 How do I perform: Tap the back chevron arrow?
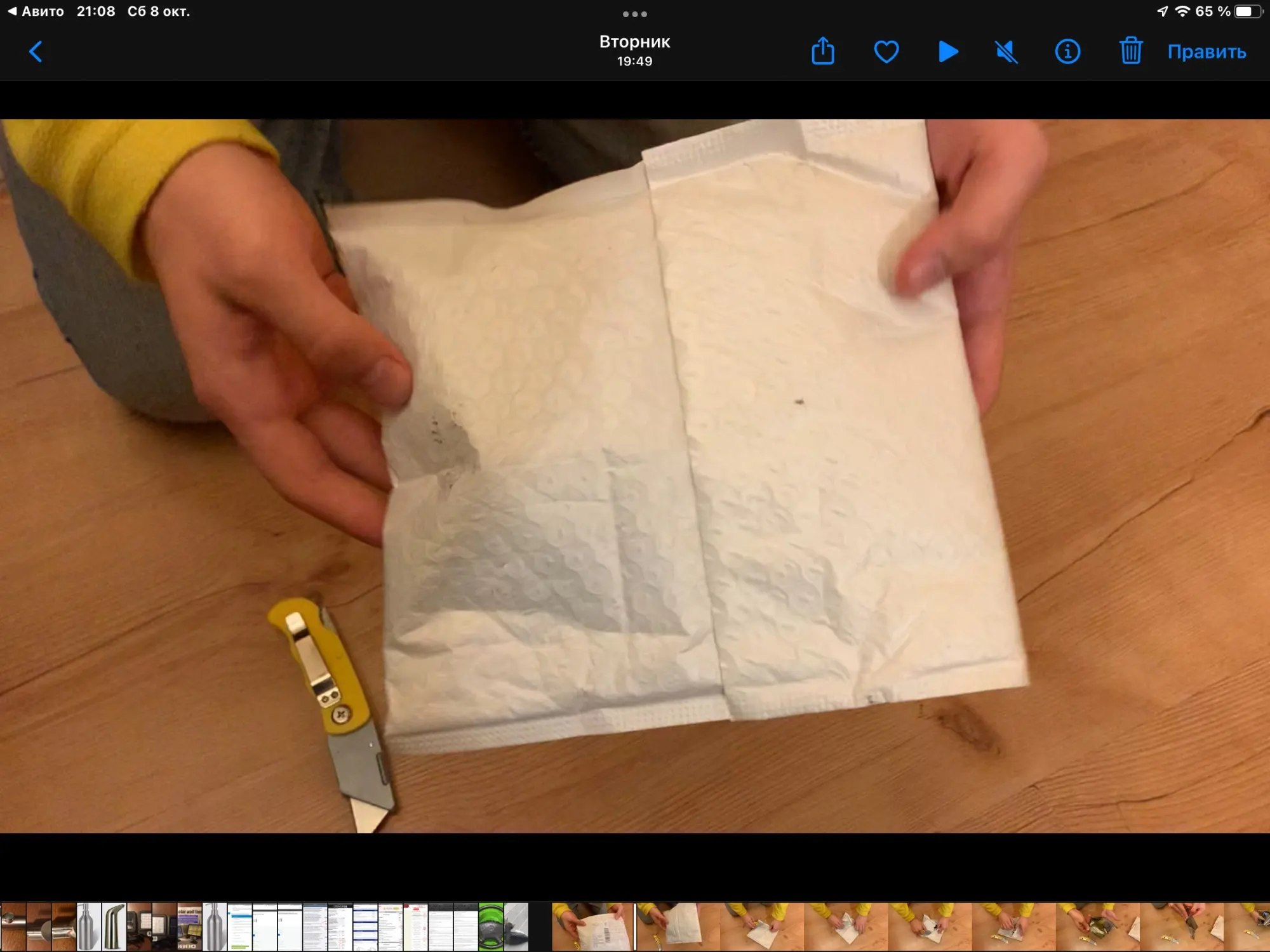pos(36,52)
